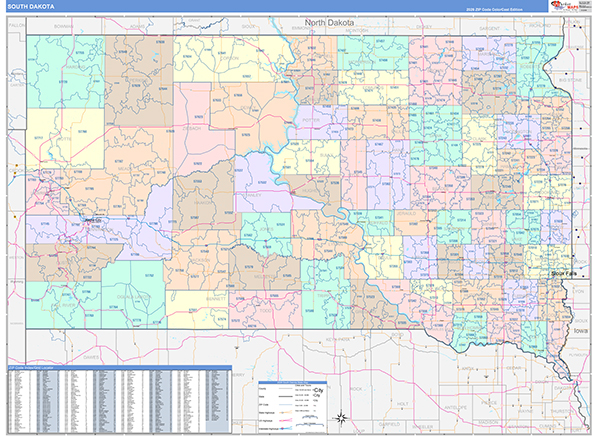Click the ZIP Code index table's blue header bar
The height and width of the screenshot is (436, 600).
pyautogui.click(x=119, y=368)
